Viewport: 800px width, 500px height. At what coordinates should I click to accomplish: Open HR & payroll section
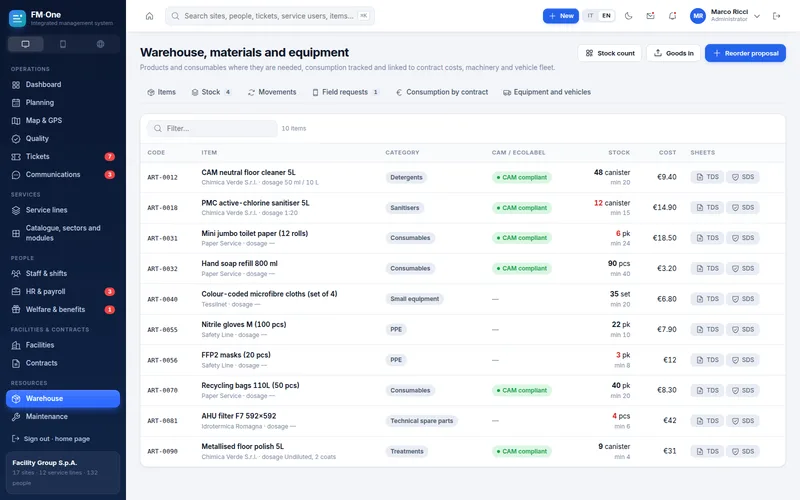pyautogui.click(x=63, y=292)
